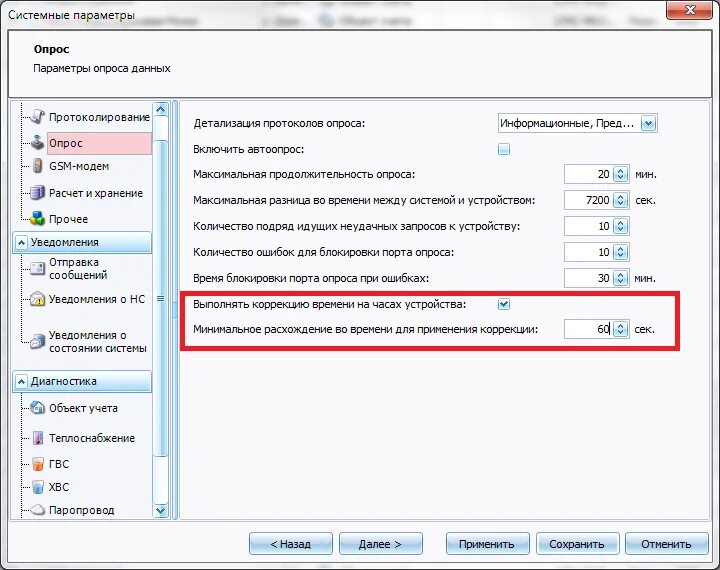Screen dimensions: 720x570
Task: Click the Отменить button
Action: (x=666, y=544)
